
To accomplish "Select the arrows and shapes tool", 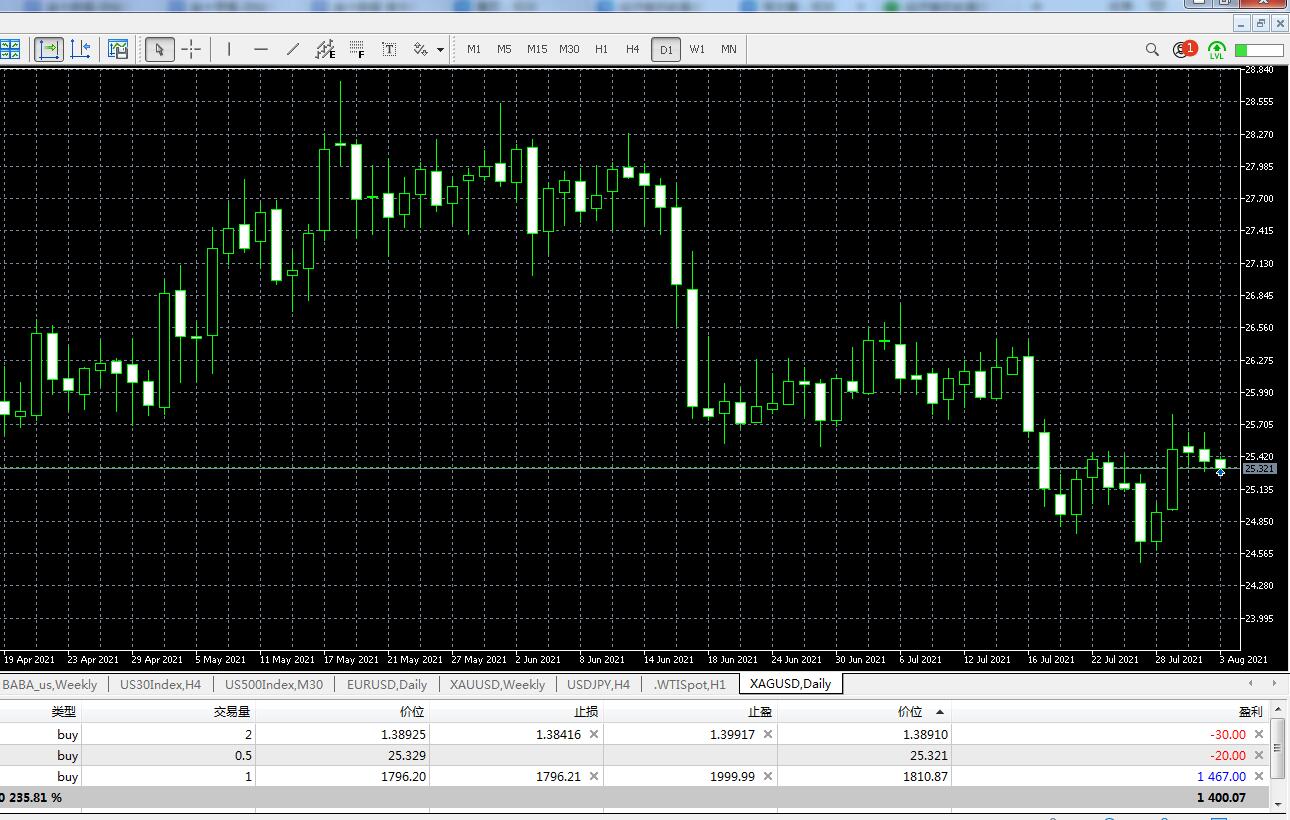I will [x=421, y=49].
